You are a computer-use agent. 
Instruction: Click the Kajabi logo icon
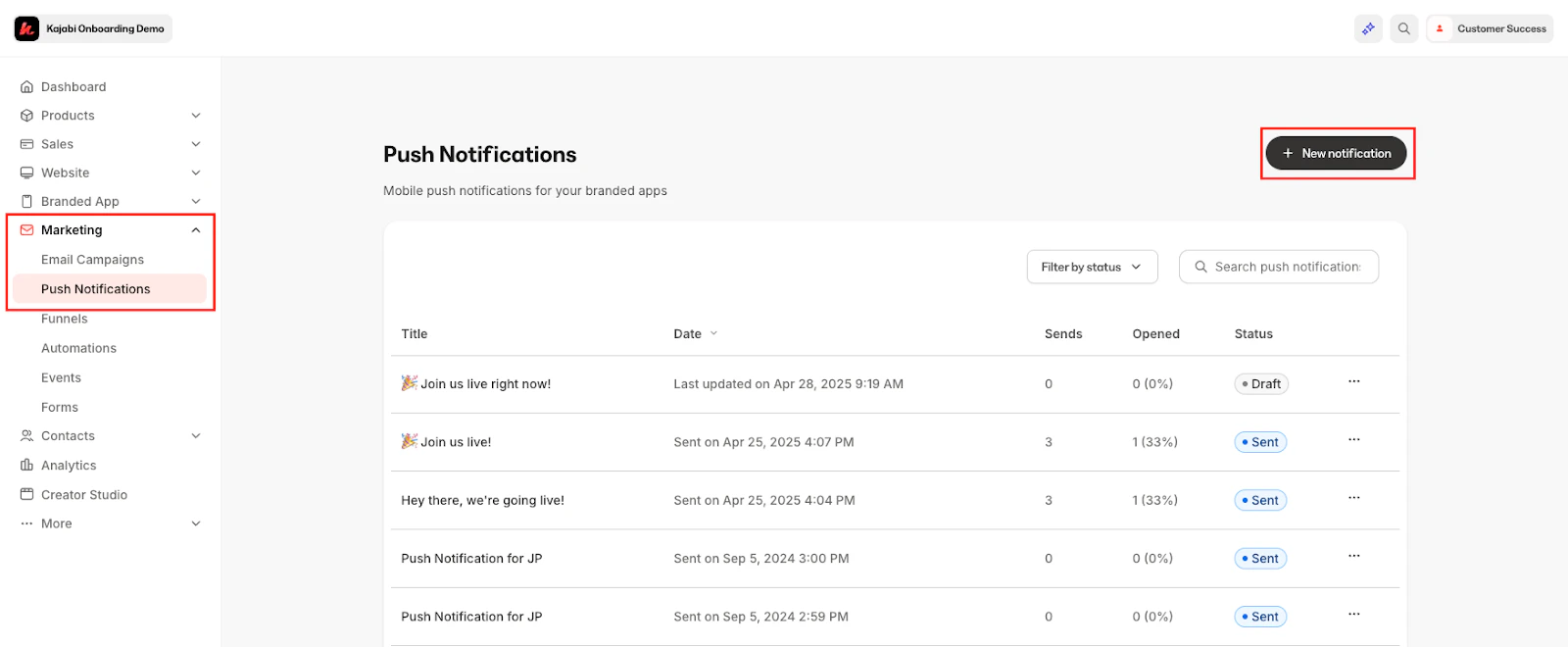coord(26,28)
